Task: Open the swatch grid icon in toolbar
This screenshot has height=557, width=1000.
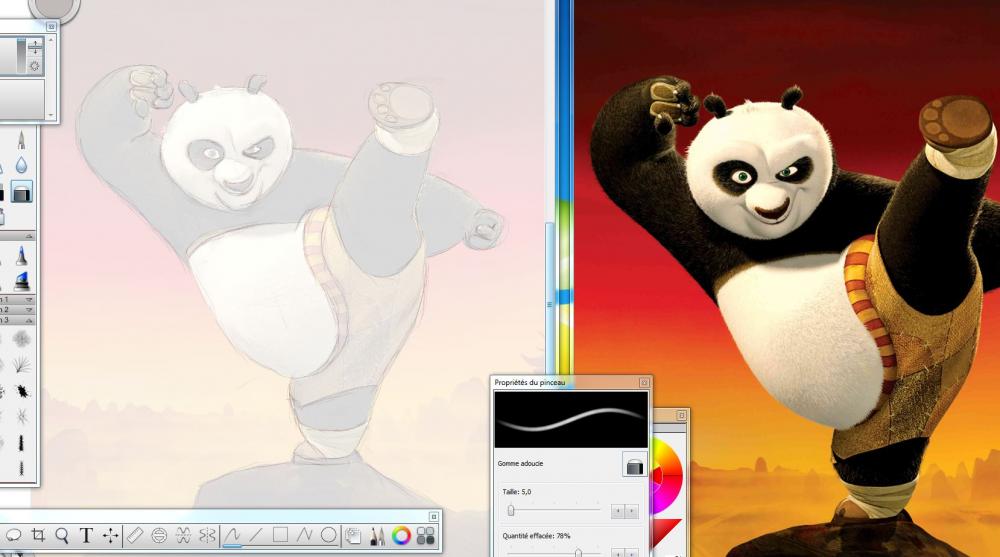Action: pyautogui.click(x=425, y=535)
